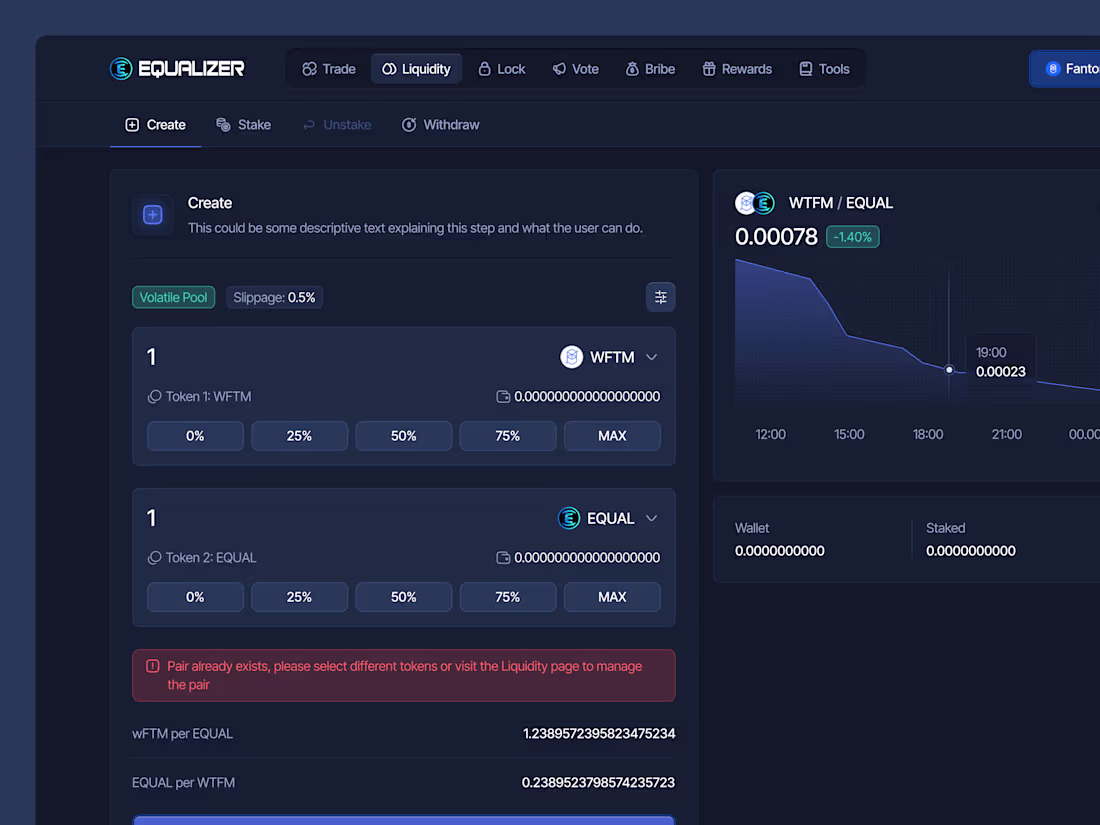Click the Create plus icon above descriptive text

click(x=152, y=215)
